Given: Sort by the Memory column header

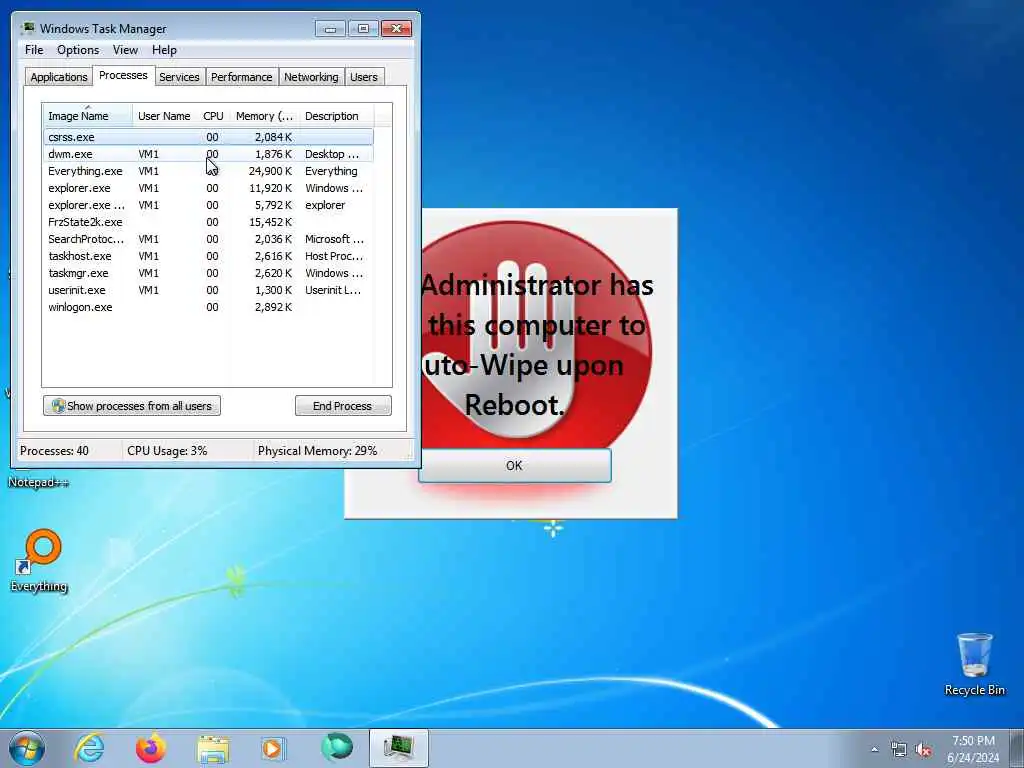Looking at the screenshot, I should pos(264,116).
